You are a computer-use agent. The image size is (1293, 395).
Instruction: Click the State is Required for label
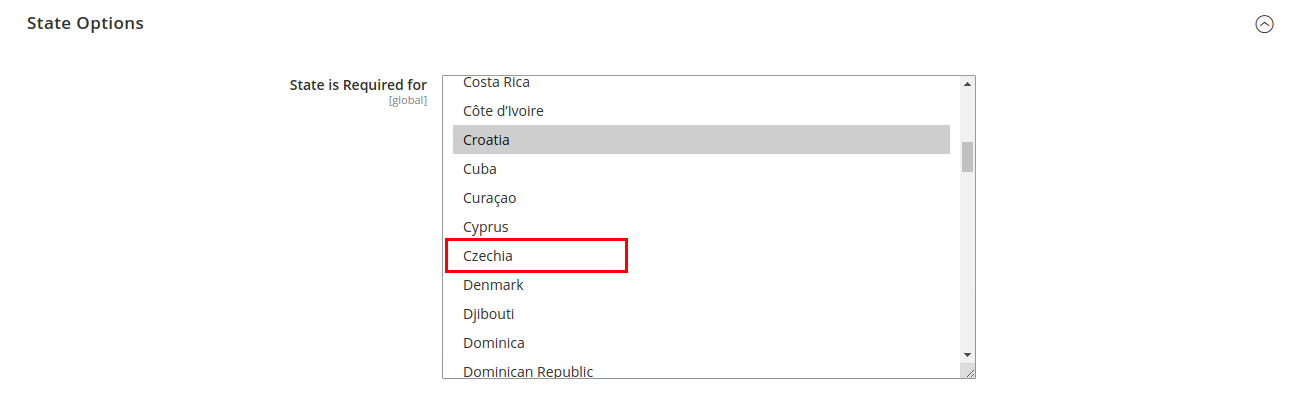[358, 85]
